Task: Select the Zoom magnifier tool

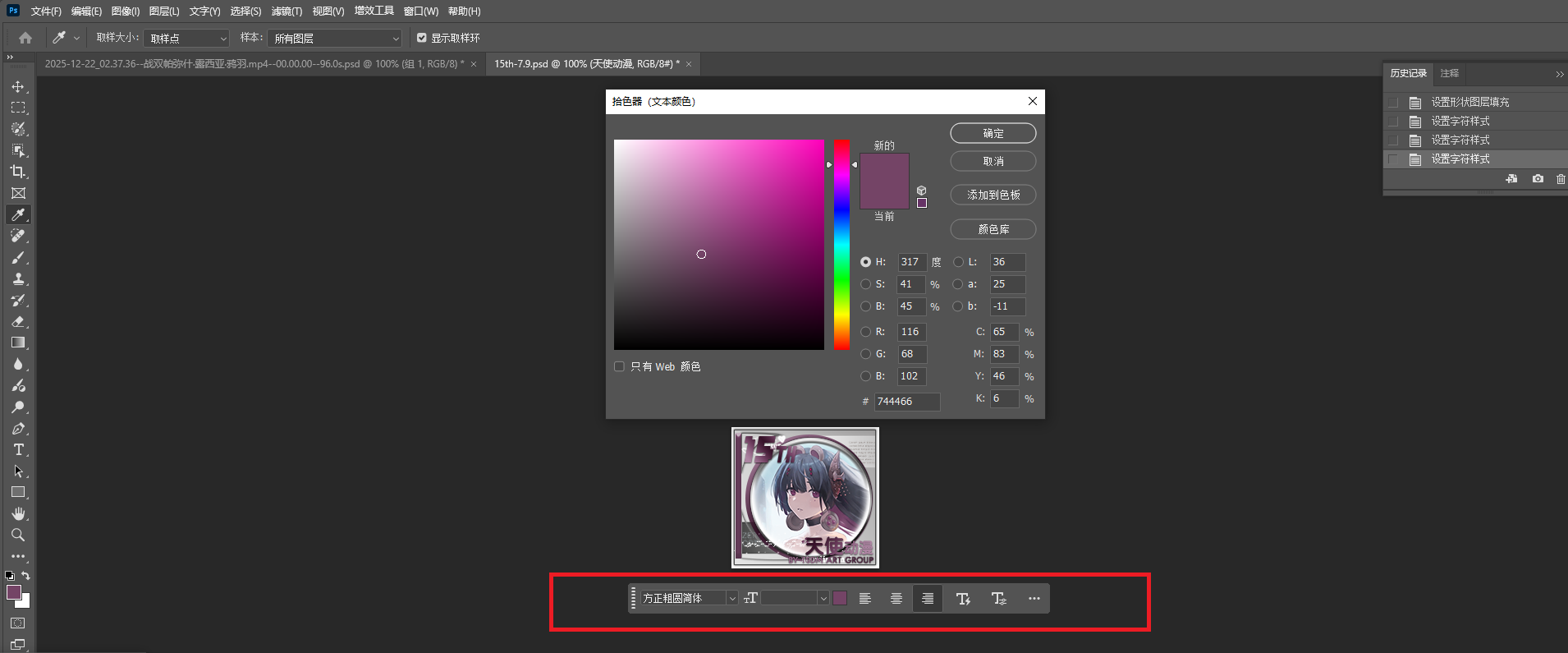Action: [18, 535]
